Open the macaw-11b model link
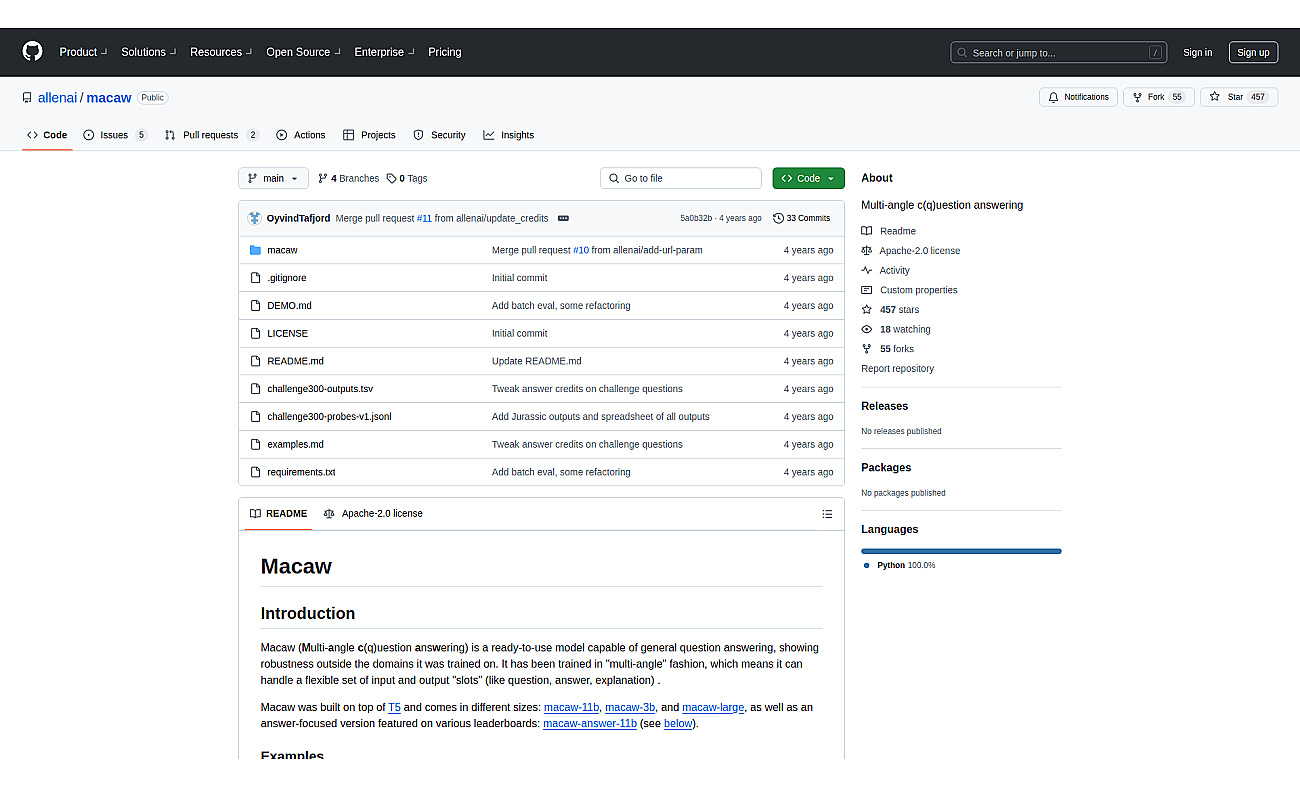Screen dimensions: 1300x788 571,707
